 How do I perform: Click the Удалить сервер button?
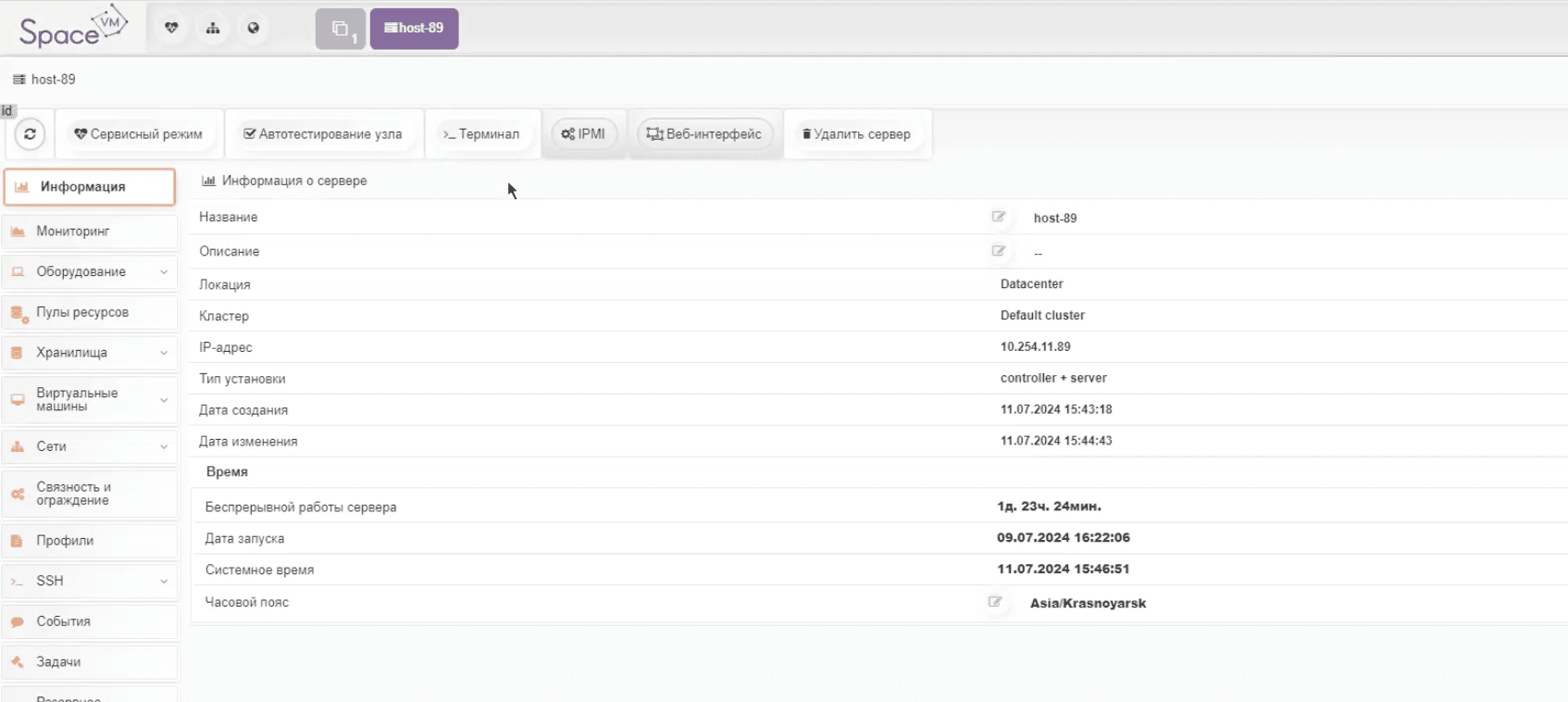pos(857,134)
